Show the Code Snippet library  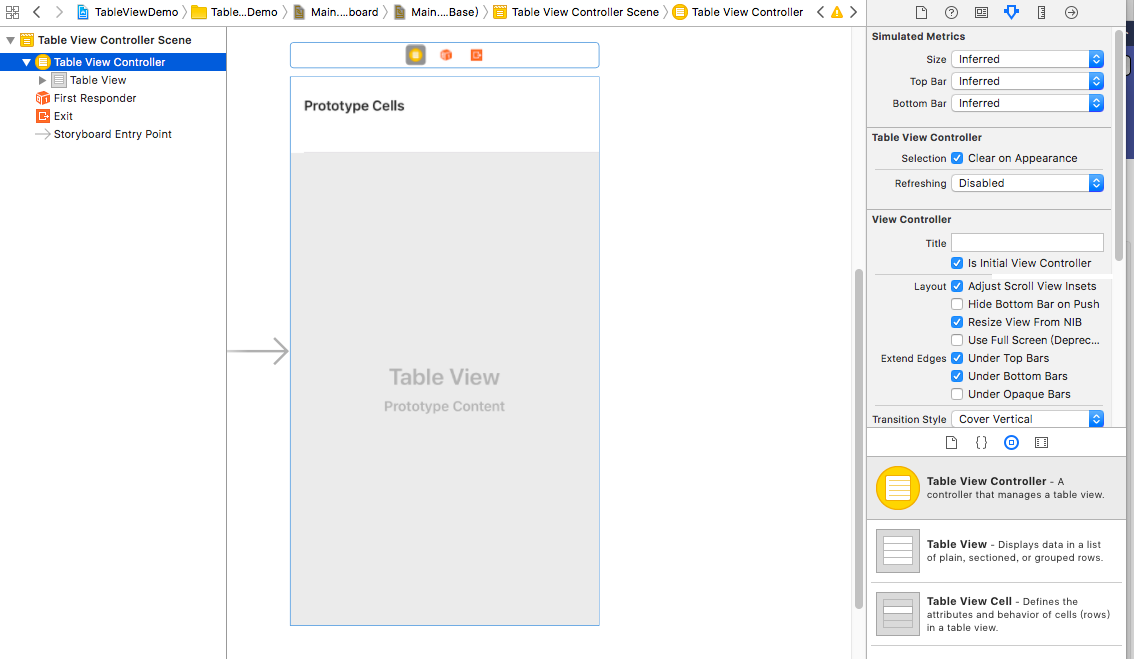coord(981,442)
